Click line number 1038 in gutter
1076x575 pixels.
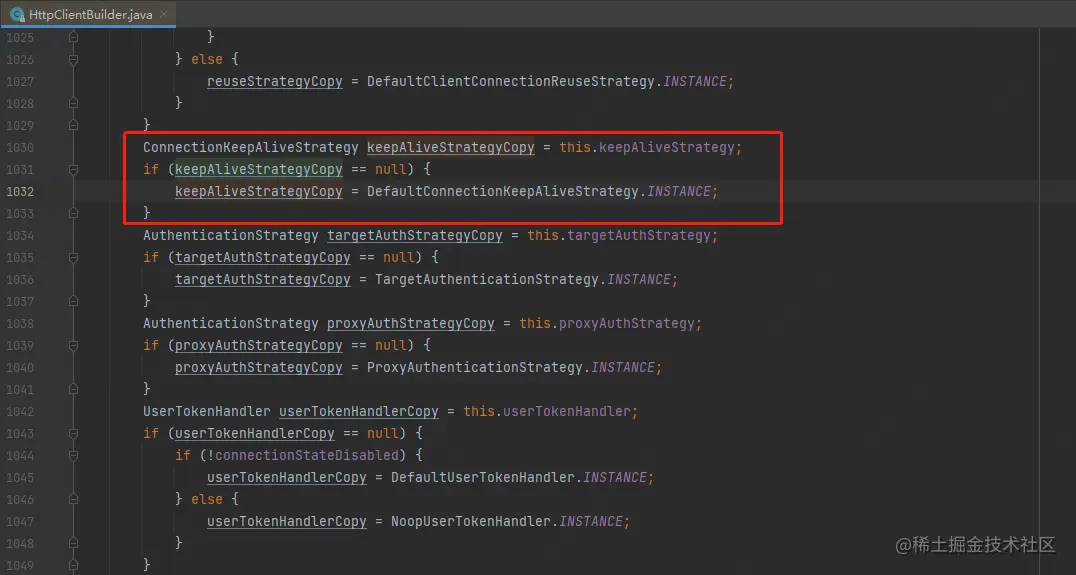pyautogui.click(x=20, y=323)
